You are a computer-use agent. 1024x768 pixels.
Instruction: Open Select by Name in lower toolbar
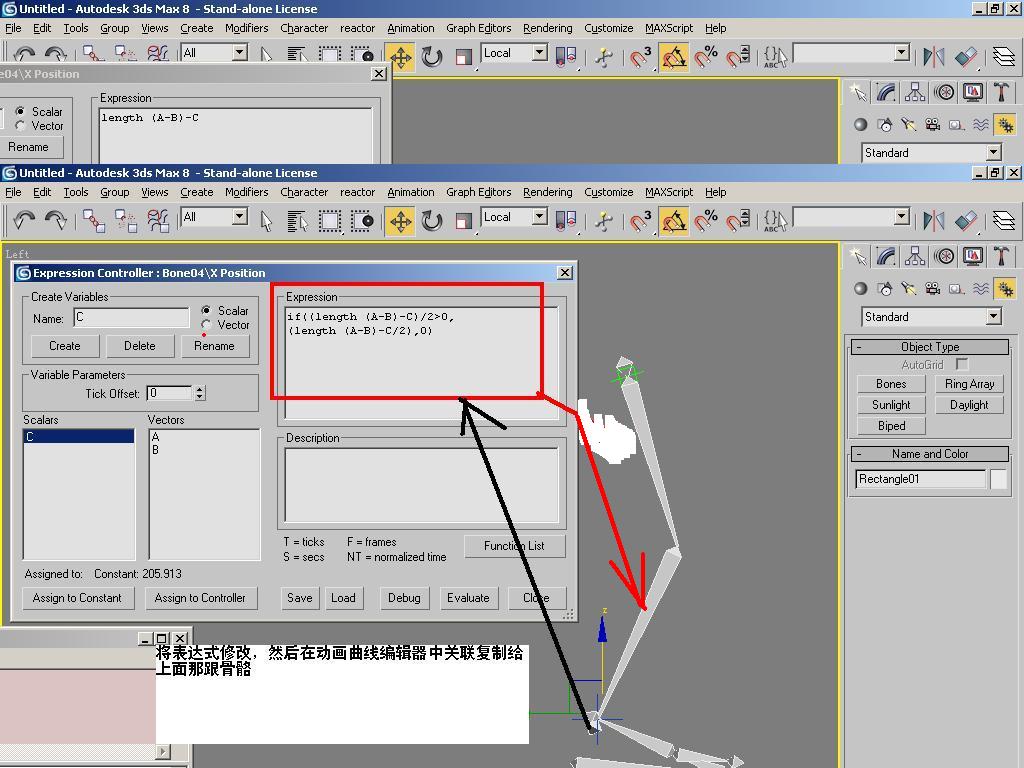click(x=297, y=221)
